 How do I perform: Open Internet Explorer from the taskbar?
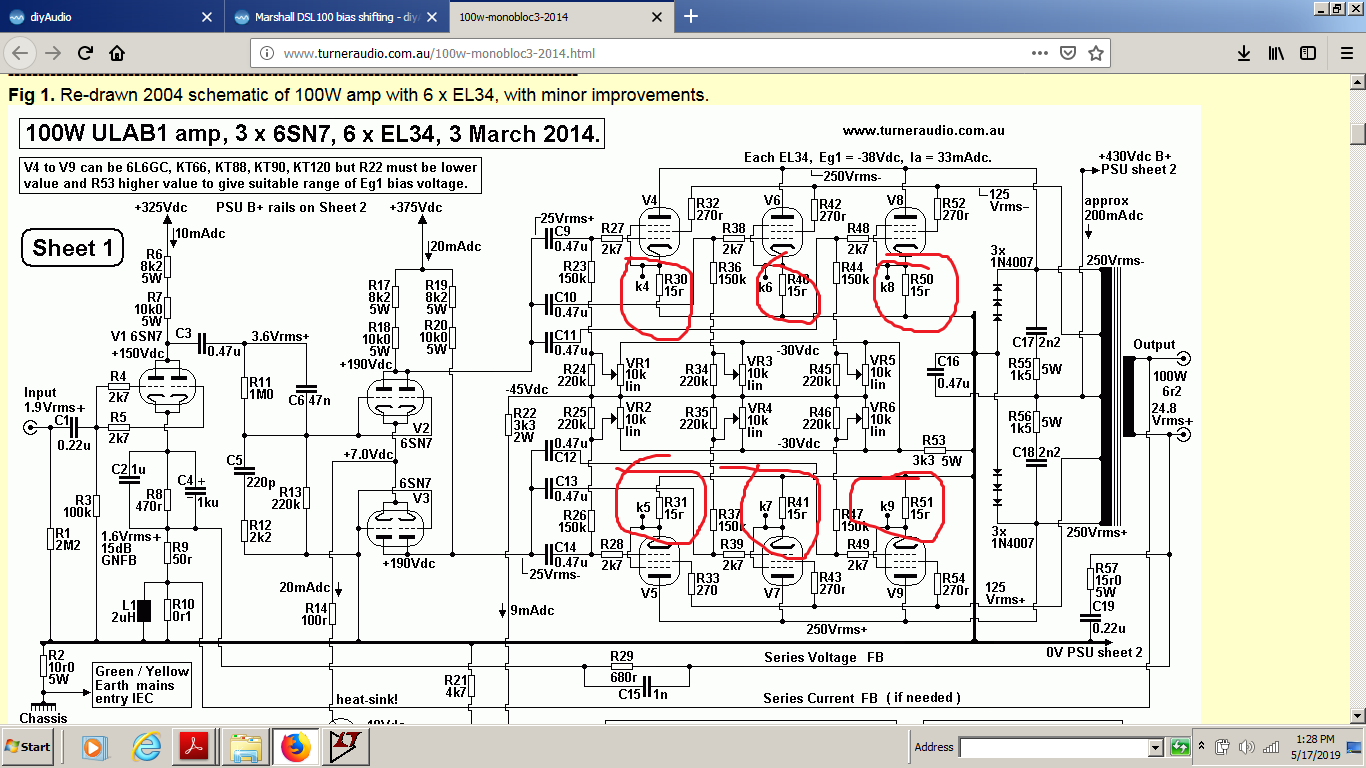pyautogui.click(x=146, y=747)
